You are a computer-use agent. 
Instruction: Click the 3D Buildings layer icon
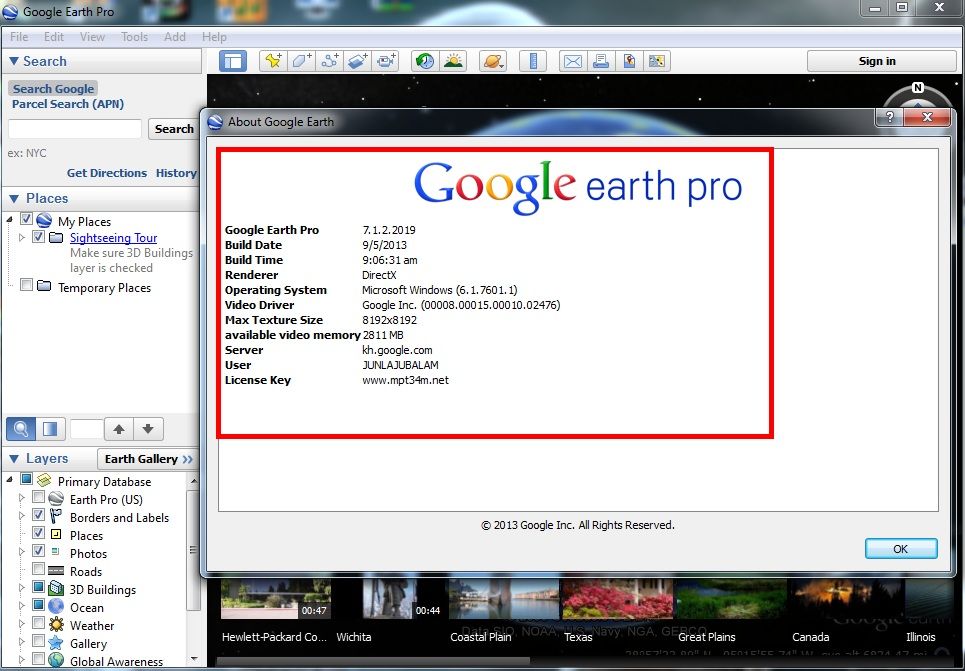click(x=56, y=589)
